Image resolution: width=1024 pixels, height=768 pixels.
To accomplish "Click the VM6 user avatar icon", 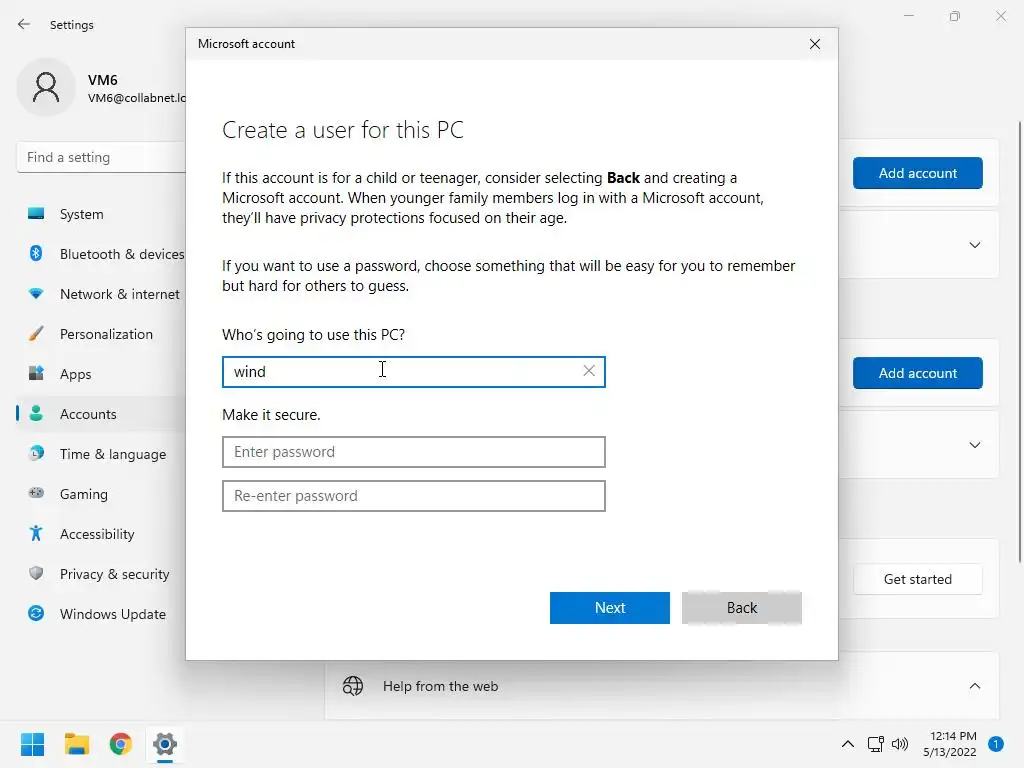I will [46, 88].
